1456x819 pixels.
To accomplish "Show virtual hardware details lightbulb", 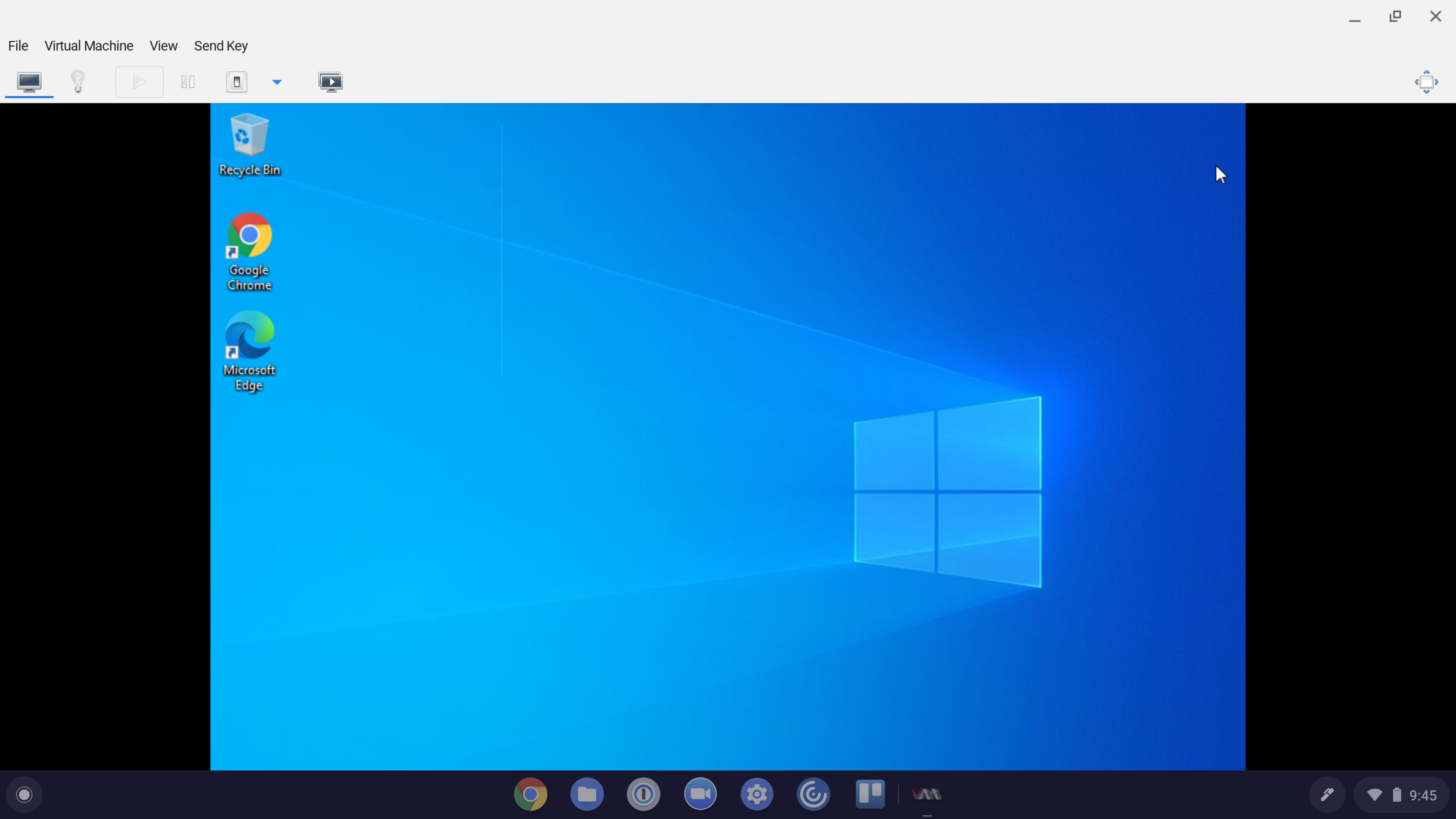I will pyautogui.click(x=78, y=82).
